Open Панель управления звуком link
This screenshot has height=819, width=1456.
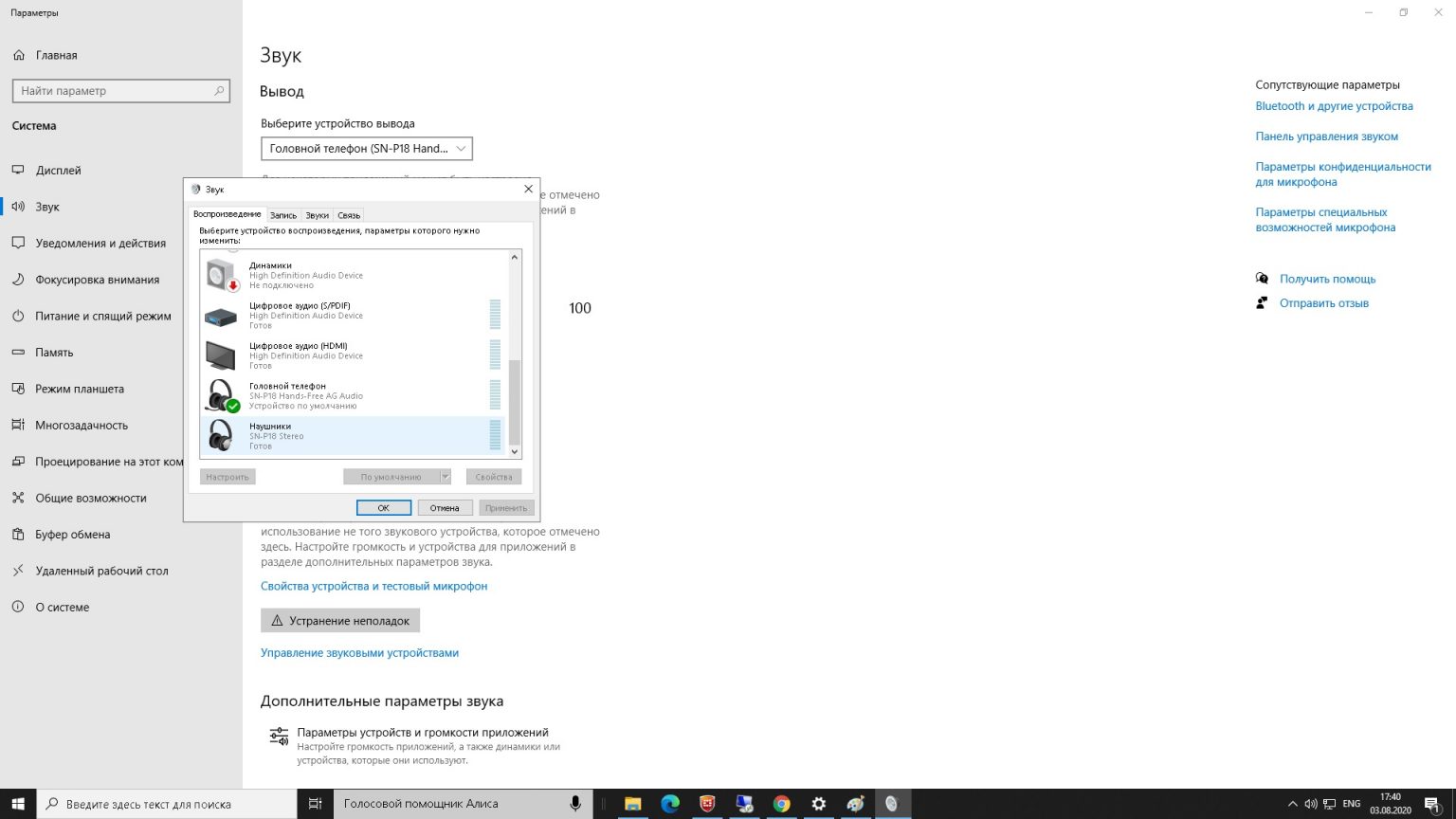tap(1325, 136)
